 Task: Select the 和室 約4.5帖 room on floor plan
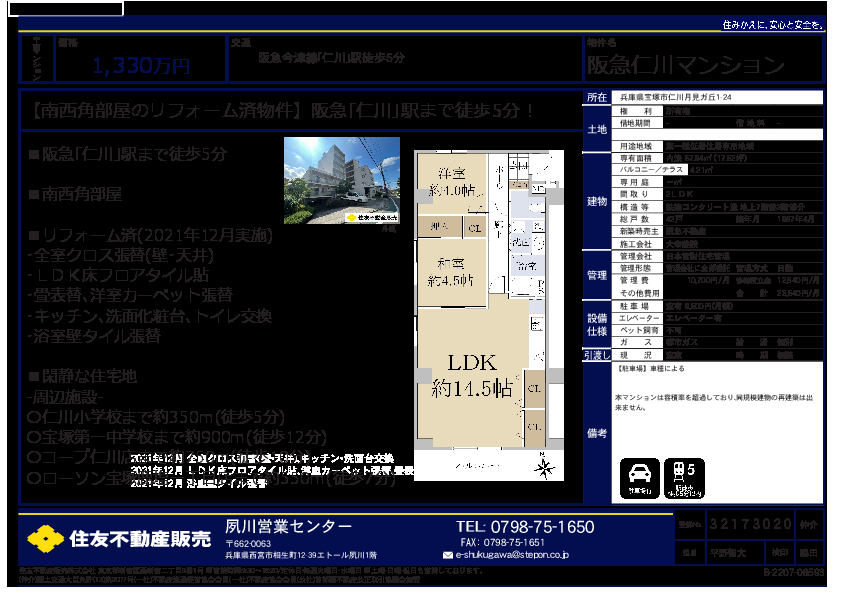[x=449, y=272]
